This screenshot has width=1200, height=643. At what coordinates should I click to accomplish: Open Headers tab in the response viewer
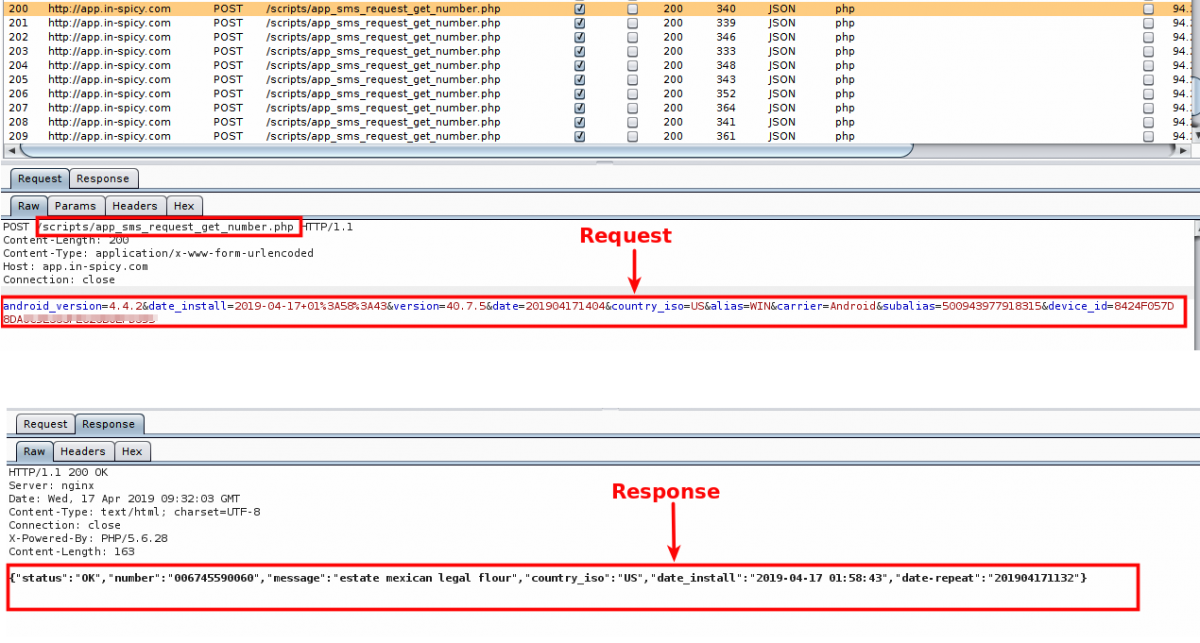[x=82, y=451]
